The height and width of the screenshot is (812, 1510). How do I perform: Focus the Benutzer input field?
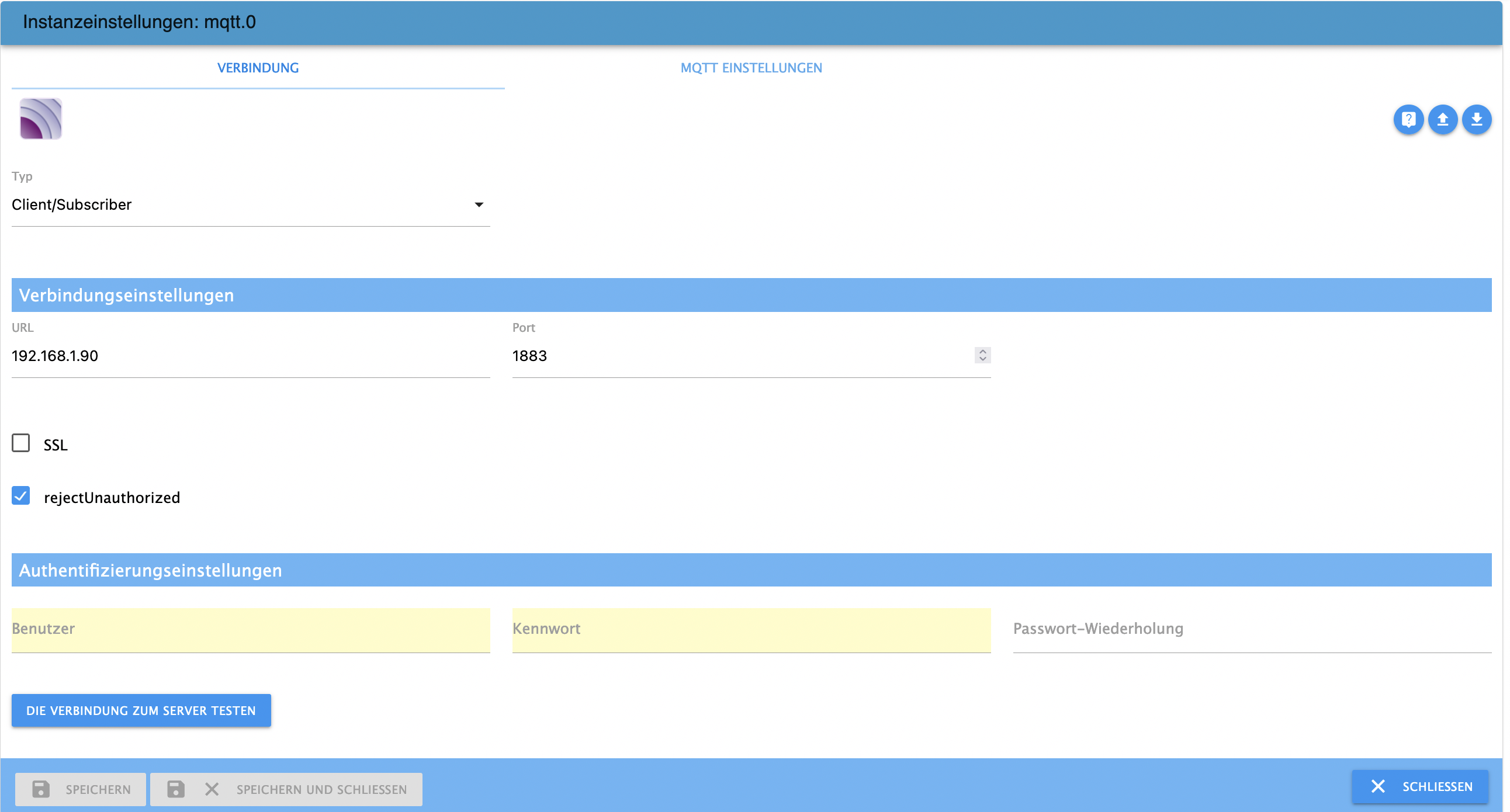[250, 629]
